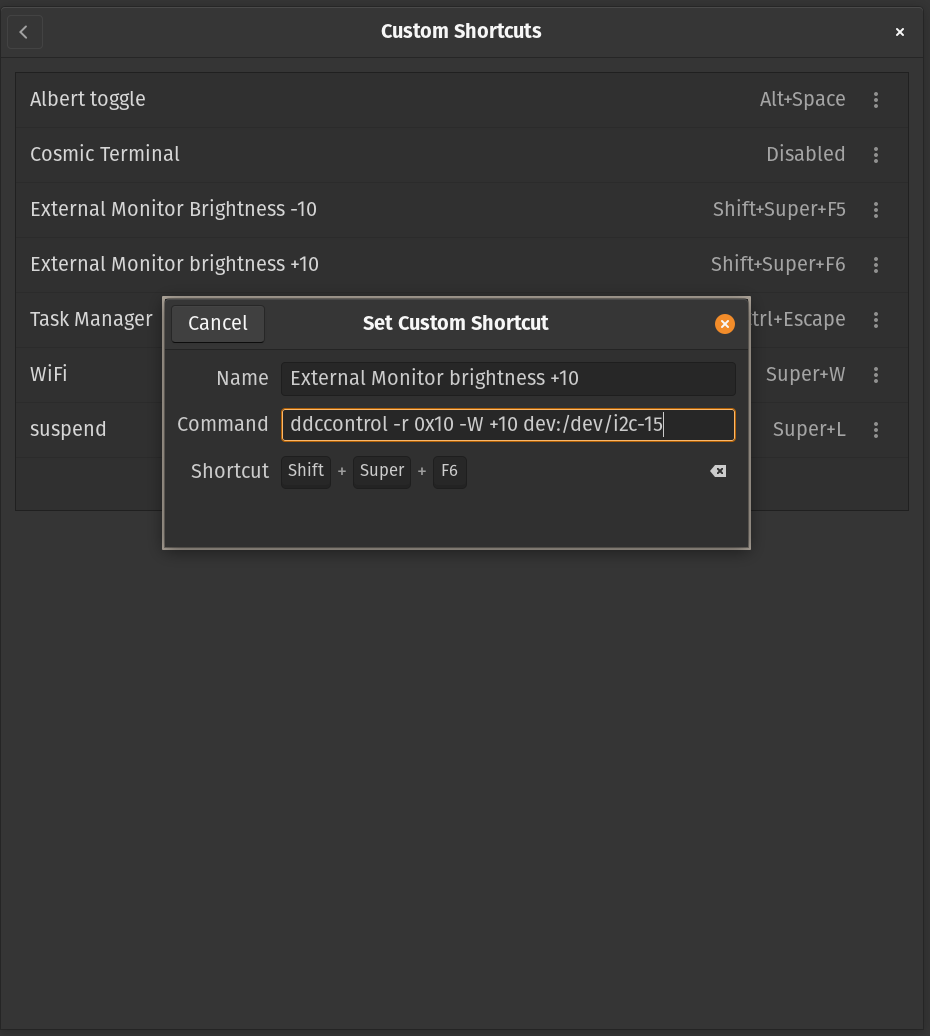
Task: Open the kebab menu for Albert toggle
Action: tap(876, 99)
